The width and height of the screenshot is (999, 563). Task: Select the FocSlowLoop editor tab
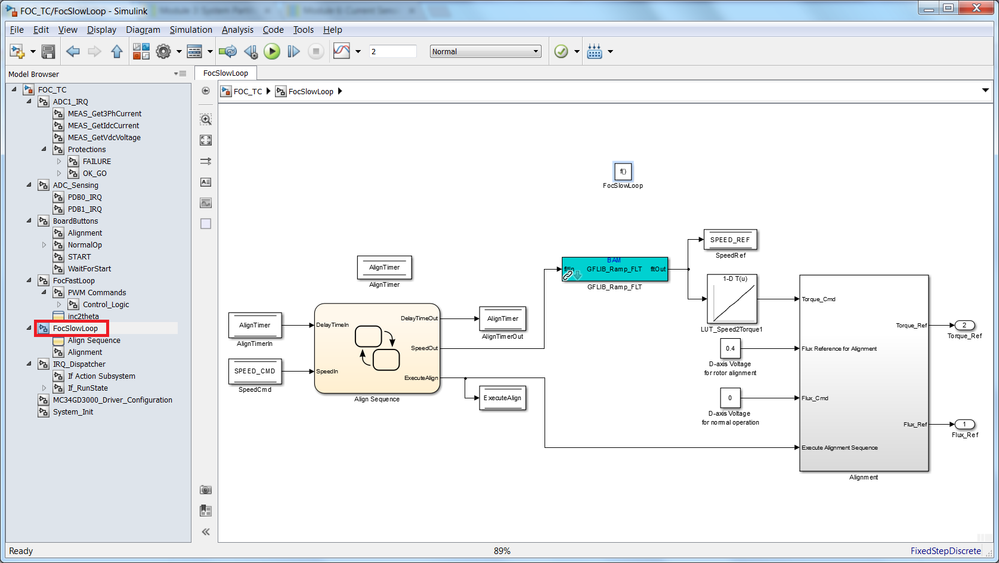[x=226, y=73]
